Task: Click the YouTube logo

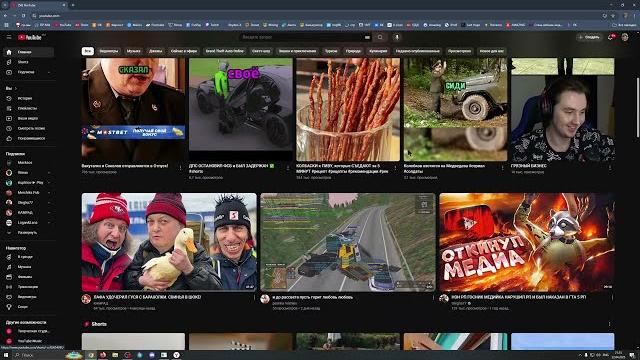Action: point(30,37)
